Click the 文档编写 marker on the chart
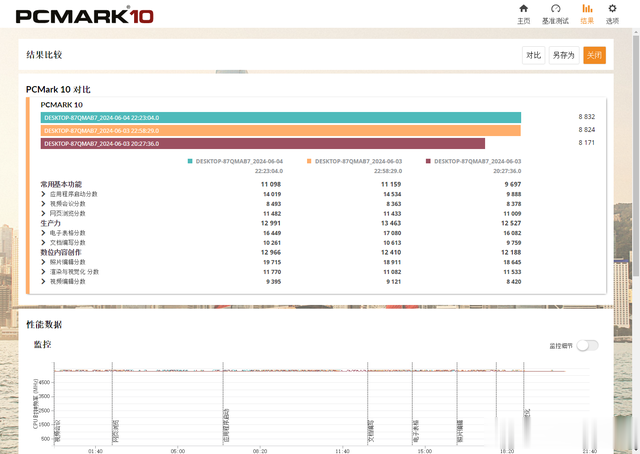Screen dimensions: 640x454 pos(371,431)
